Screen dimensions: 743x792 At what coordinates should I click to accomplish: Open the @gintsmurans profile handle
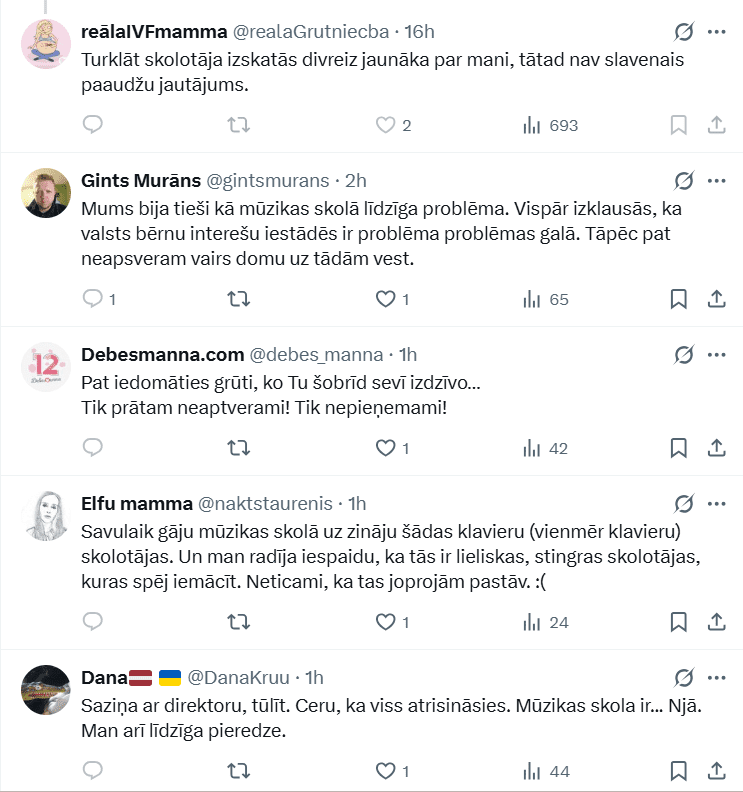[267, 181]
